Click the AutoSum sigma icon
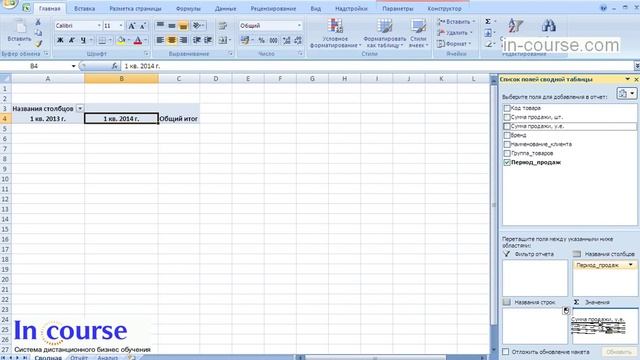 point(488,21)
